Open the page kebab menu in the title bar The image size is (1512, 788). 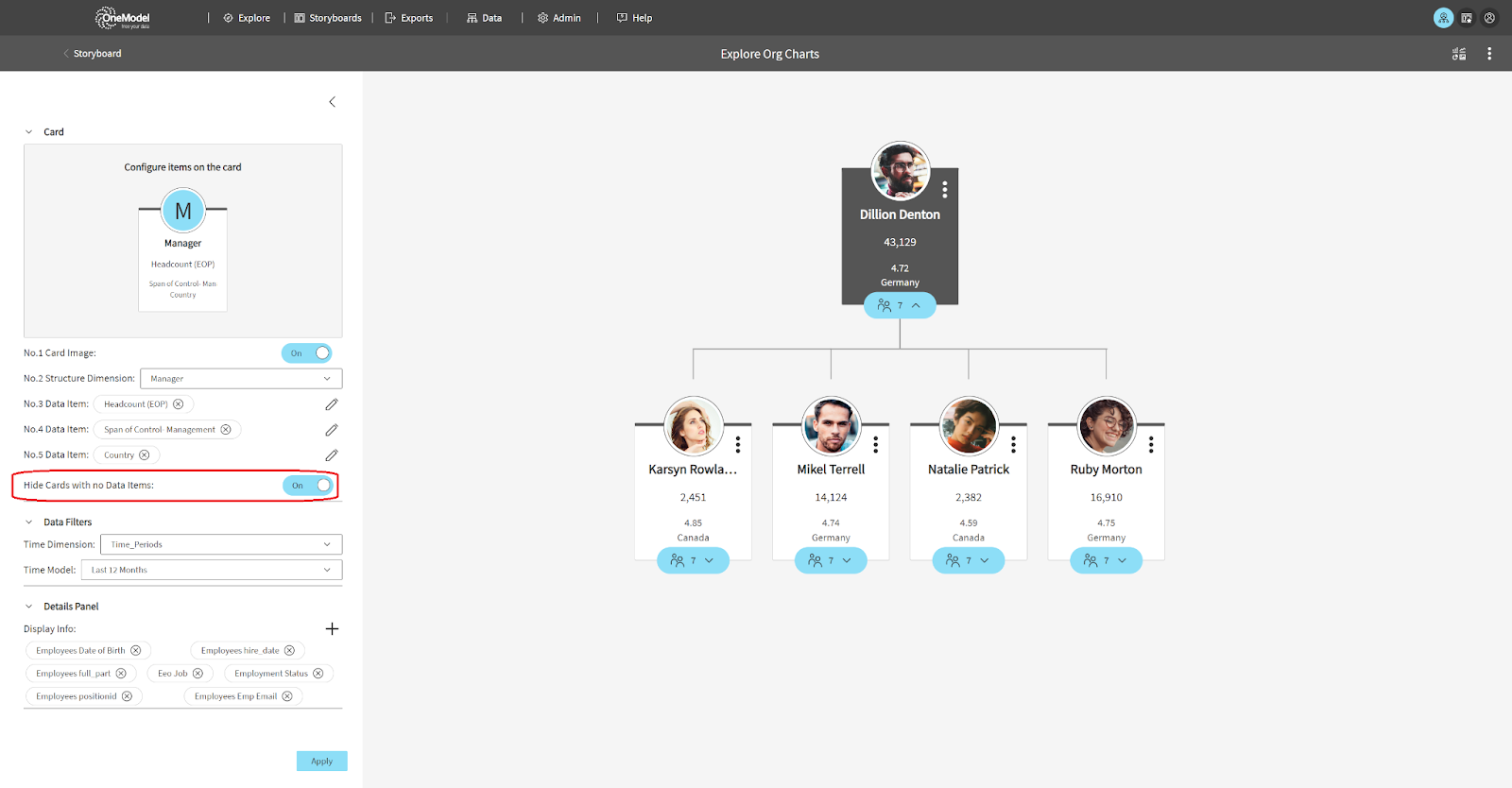[x=1489, y=54]
